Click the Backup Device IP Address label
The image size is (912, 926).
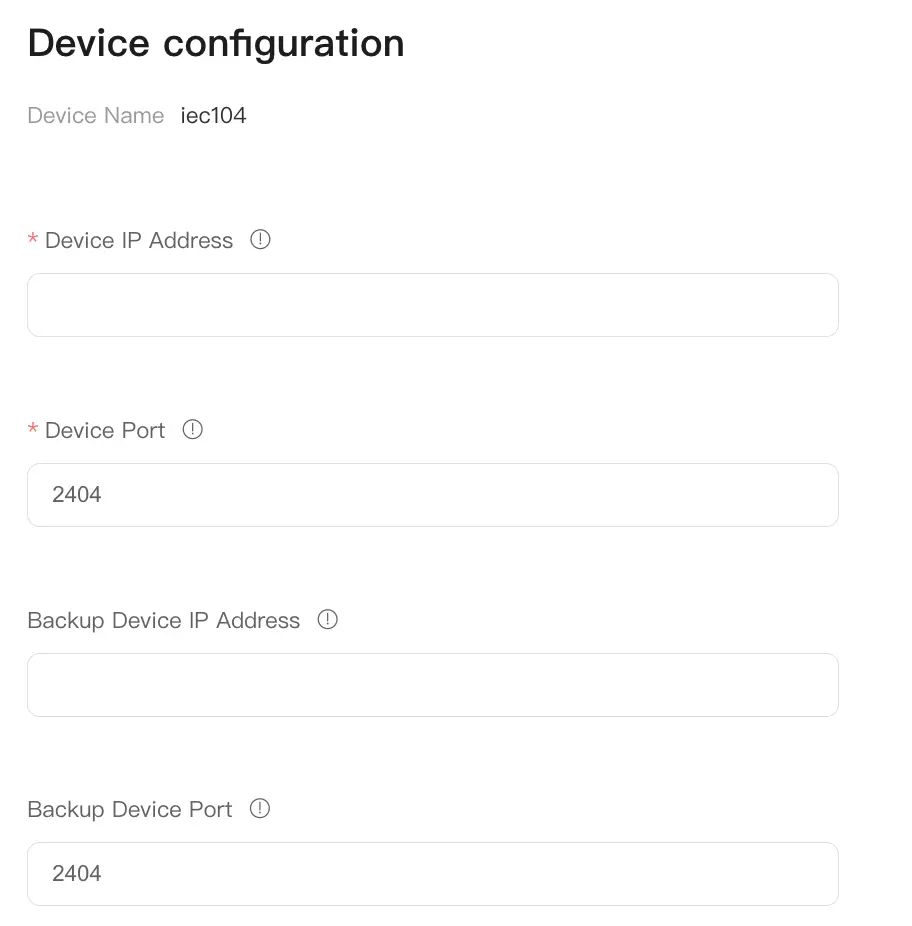163,620
